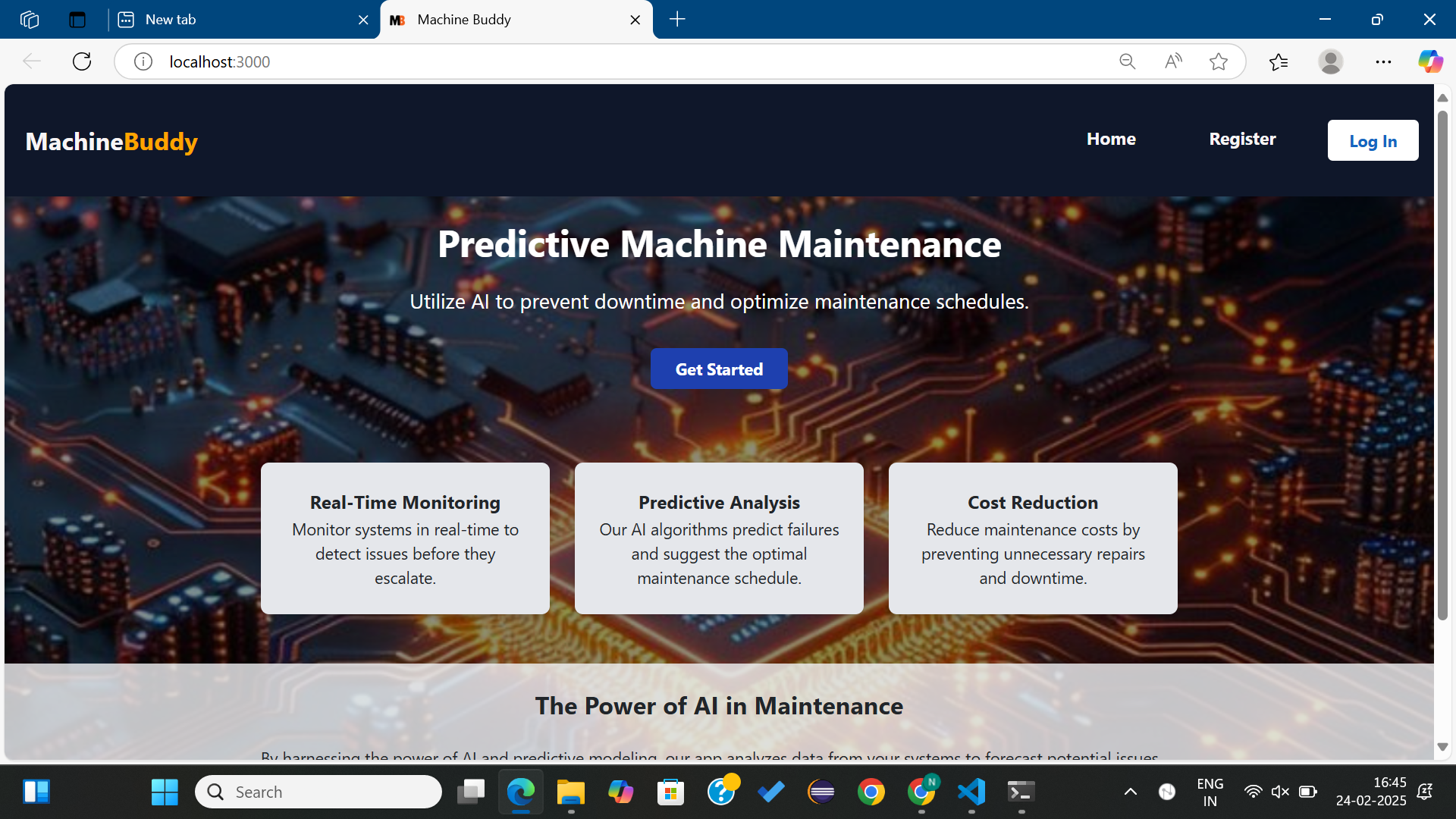Click the browser profile avatar icon

[x=1330, y=61]
